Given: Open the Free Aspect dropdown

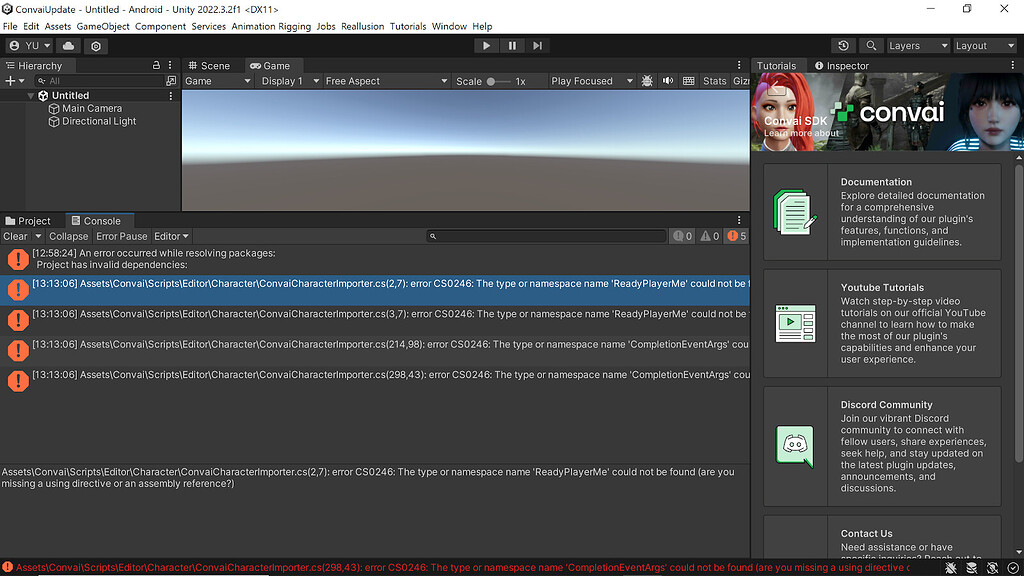Looking at the screenshot, I should pyautogui.click(x=385, y=81).
